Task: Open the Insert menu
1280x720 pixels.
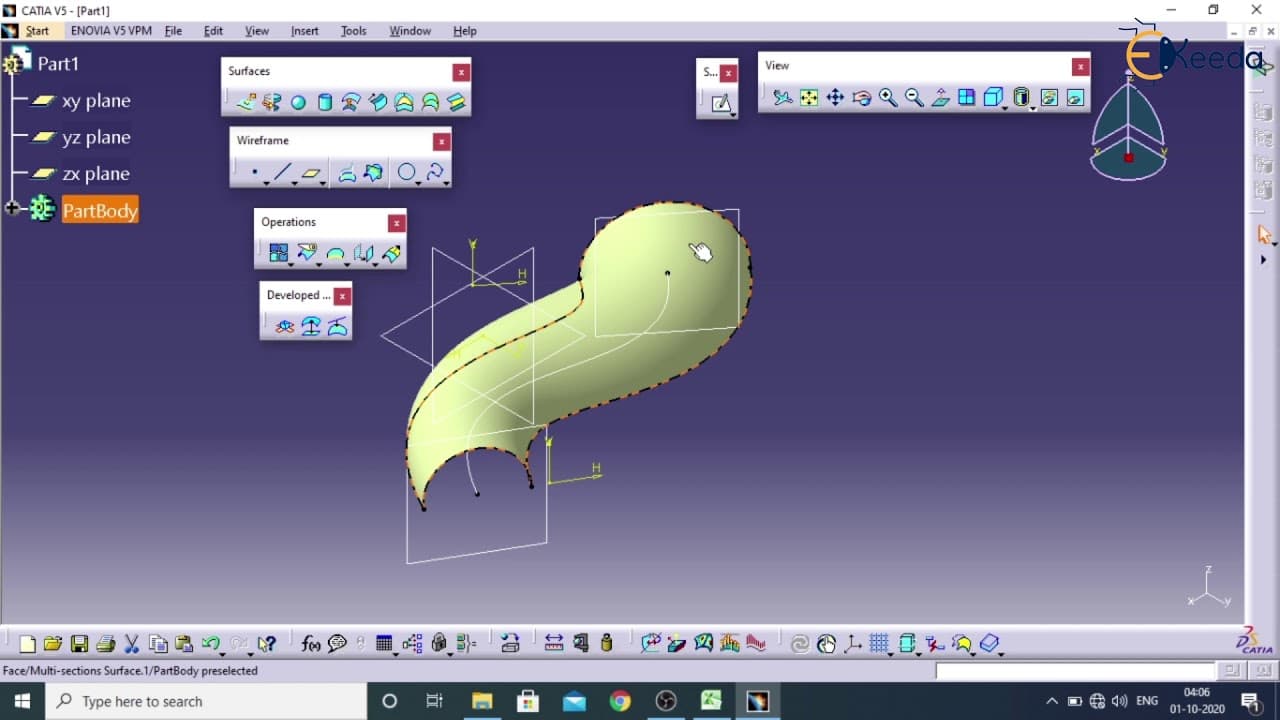Action: point(304,31)
